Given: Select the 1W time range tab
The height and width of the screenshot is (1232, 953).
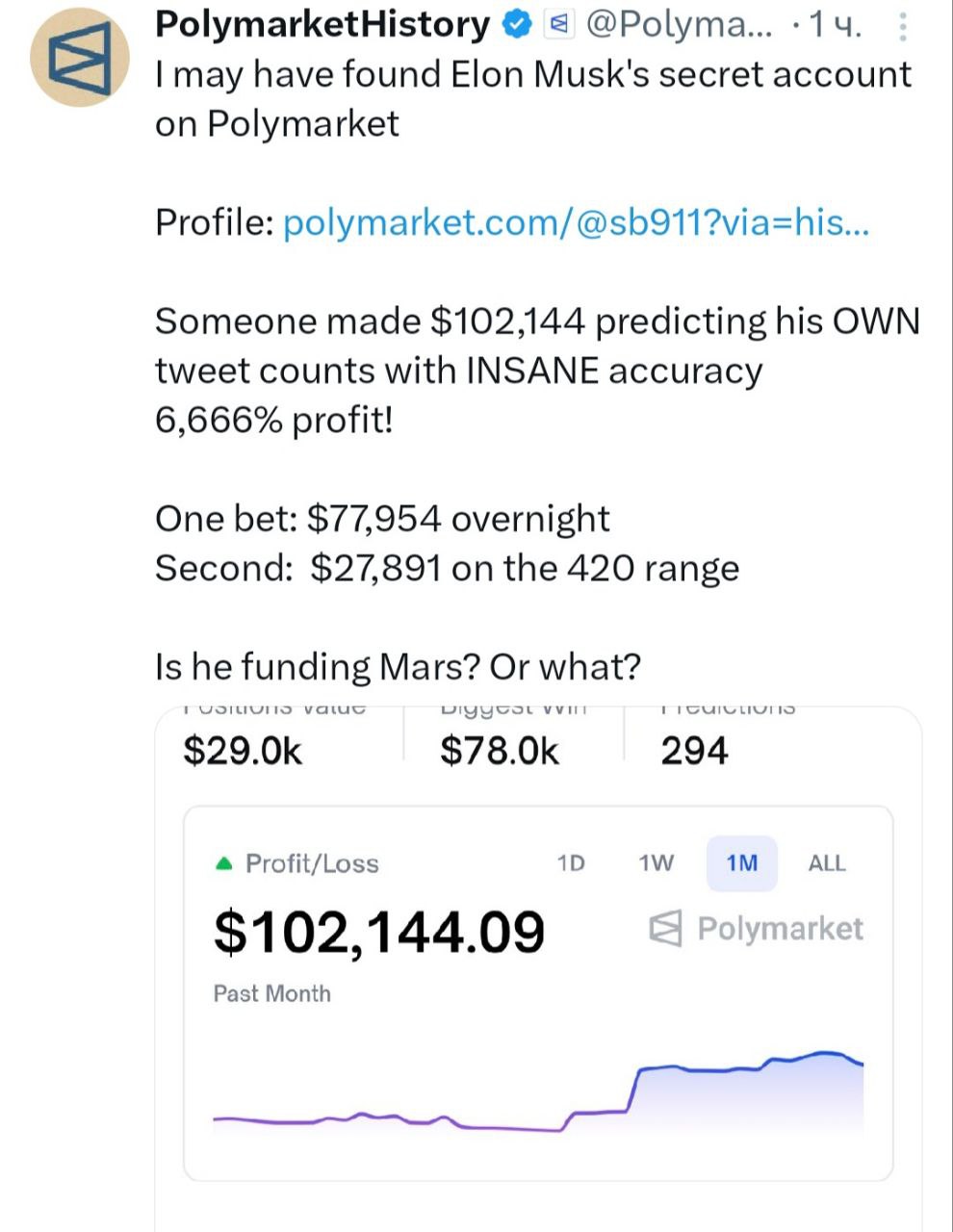Looking at the screenshot, I should (656, 863).
